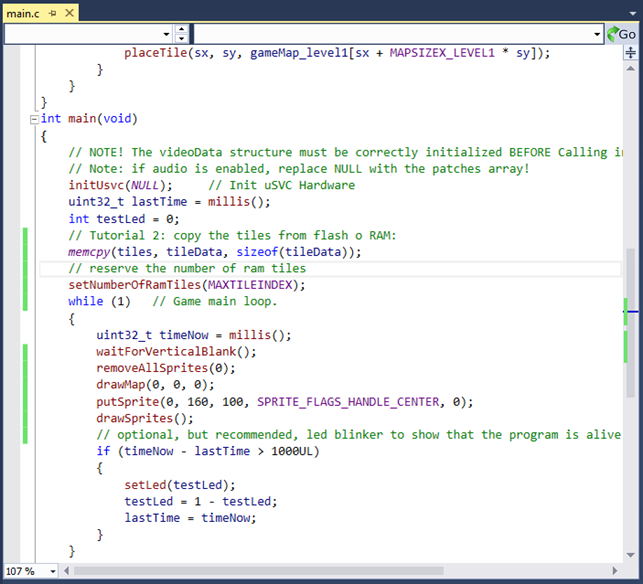Click the vertical scrollbar down arrow
The image size is (643, 584).
coord(630,555)
